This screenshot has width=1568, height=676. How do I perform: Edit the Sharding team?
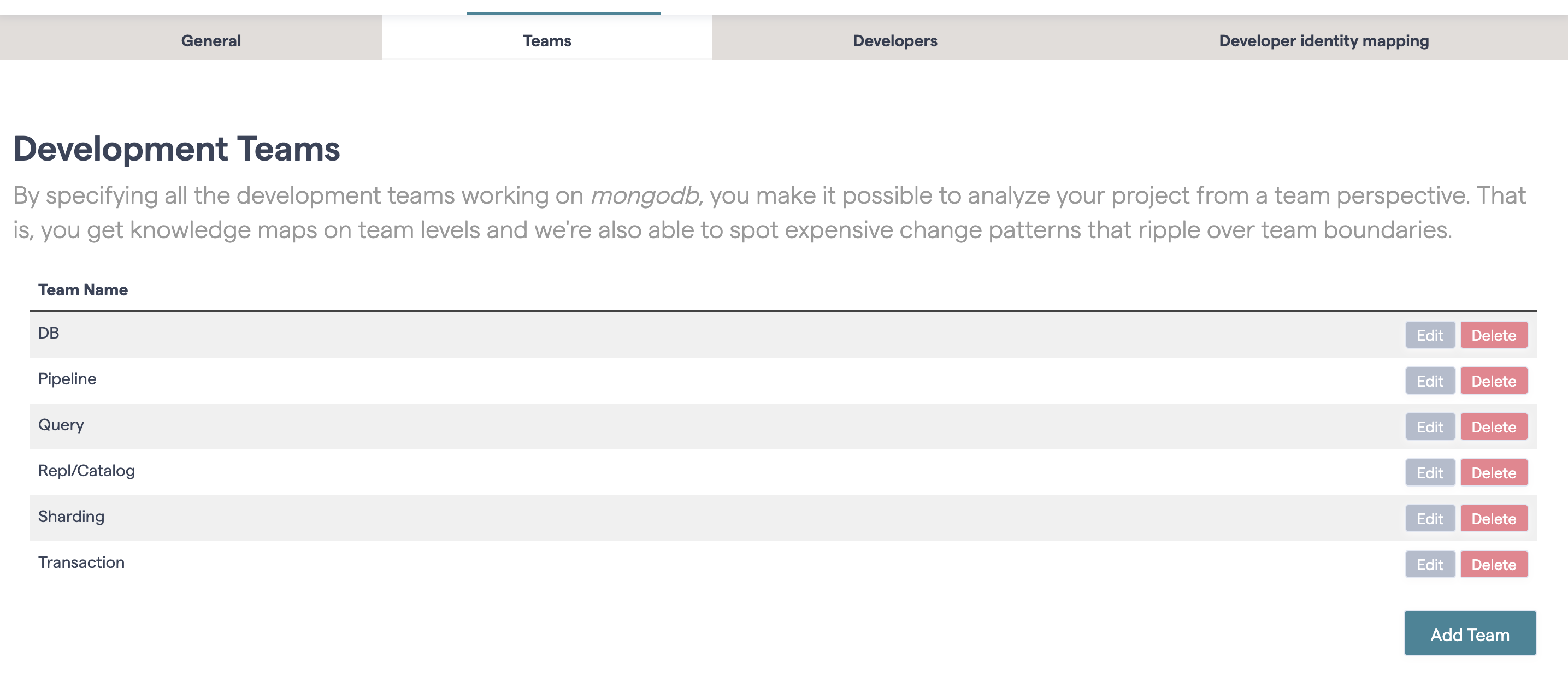tap(1430, 518)
